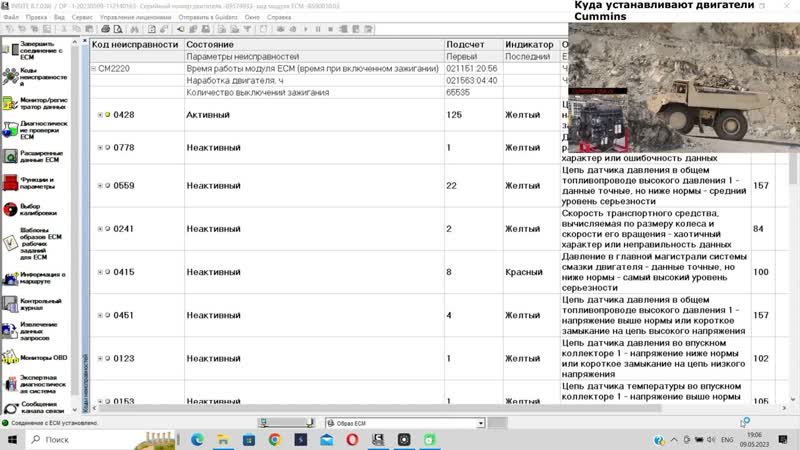This screenshot has height=450, width=800.
Task: Open the Файл menu
Action: 11,17
